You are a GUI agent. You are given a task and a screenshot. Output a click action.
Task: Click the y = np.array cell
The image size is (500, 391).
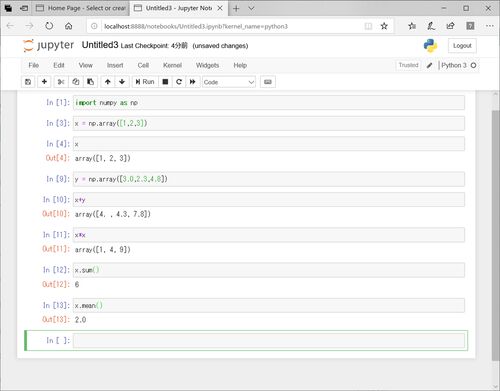[269, 179]
